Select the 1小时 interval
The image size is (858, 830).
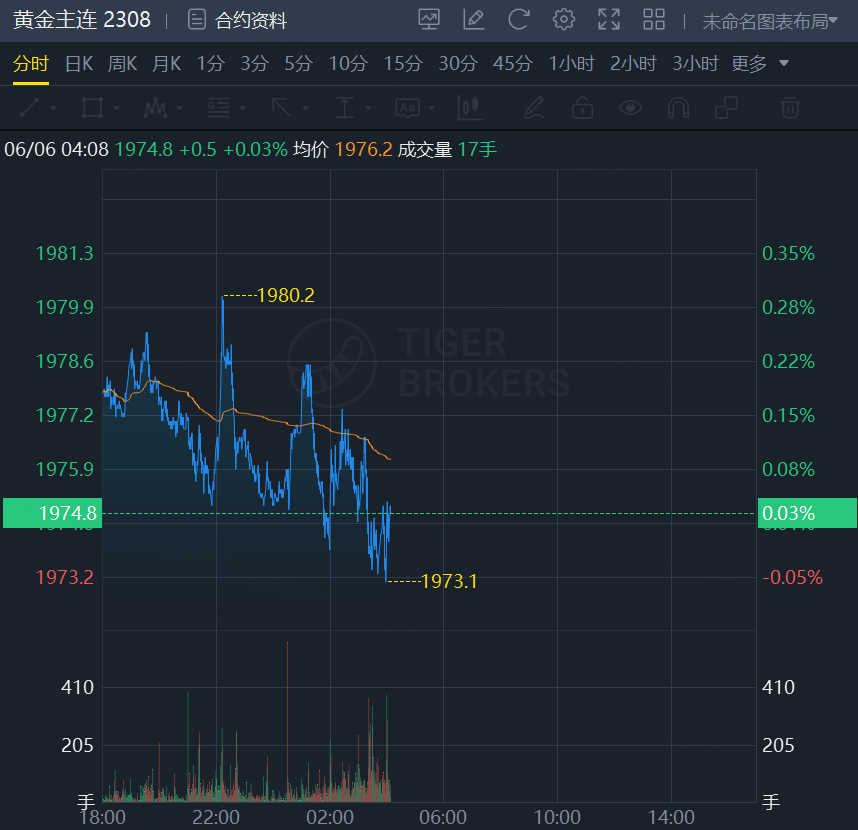[572, 63]
